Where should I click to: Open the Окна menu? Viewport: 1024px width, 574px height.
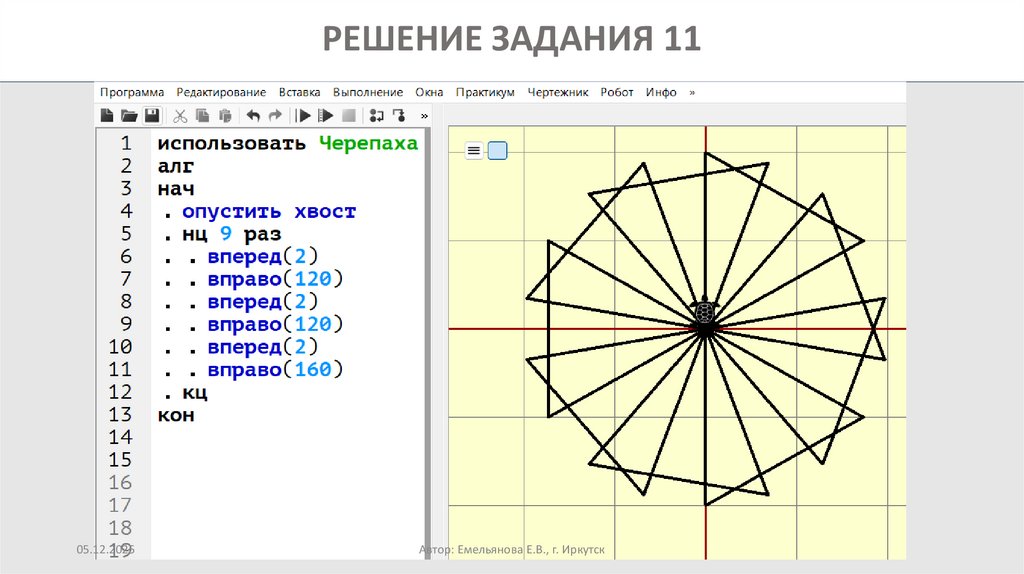pyautogui.click(x=429, y=92)
